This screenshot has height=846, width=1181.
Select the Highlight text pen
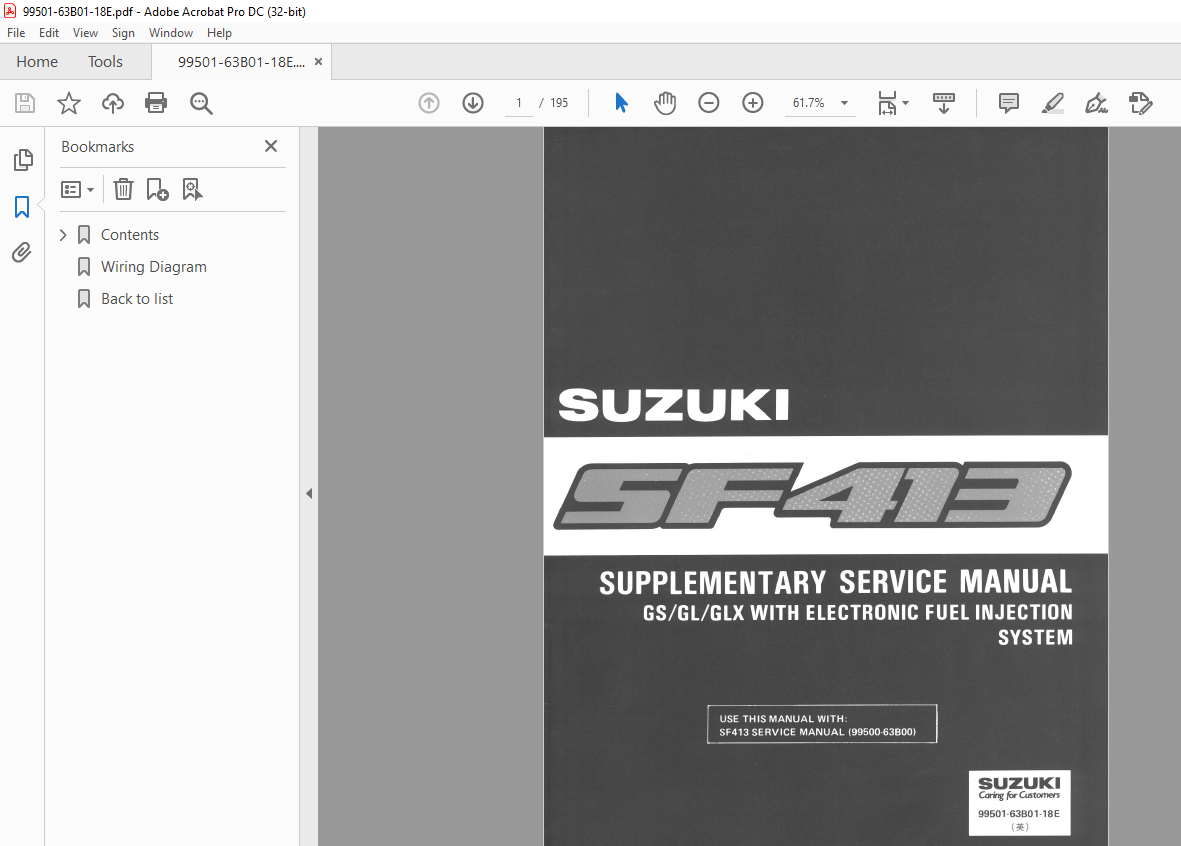coord(1052,103)
